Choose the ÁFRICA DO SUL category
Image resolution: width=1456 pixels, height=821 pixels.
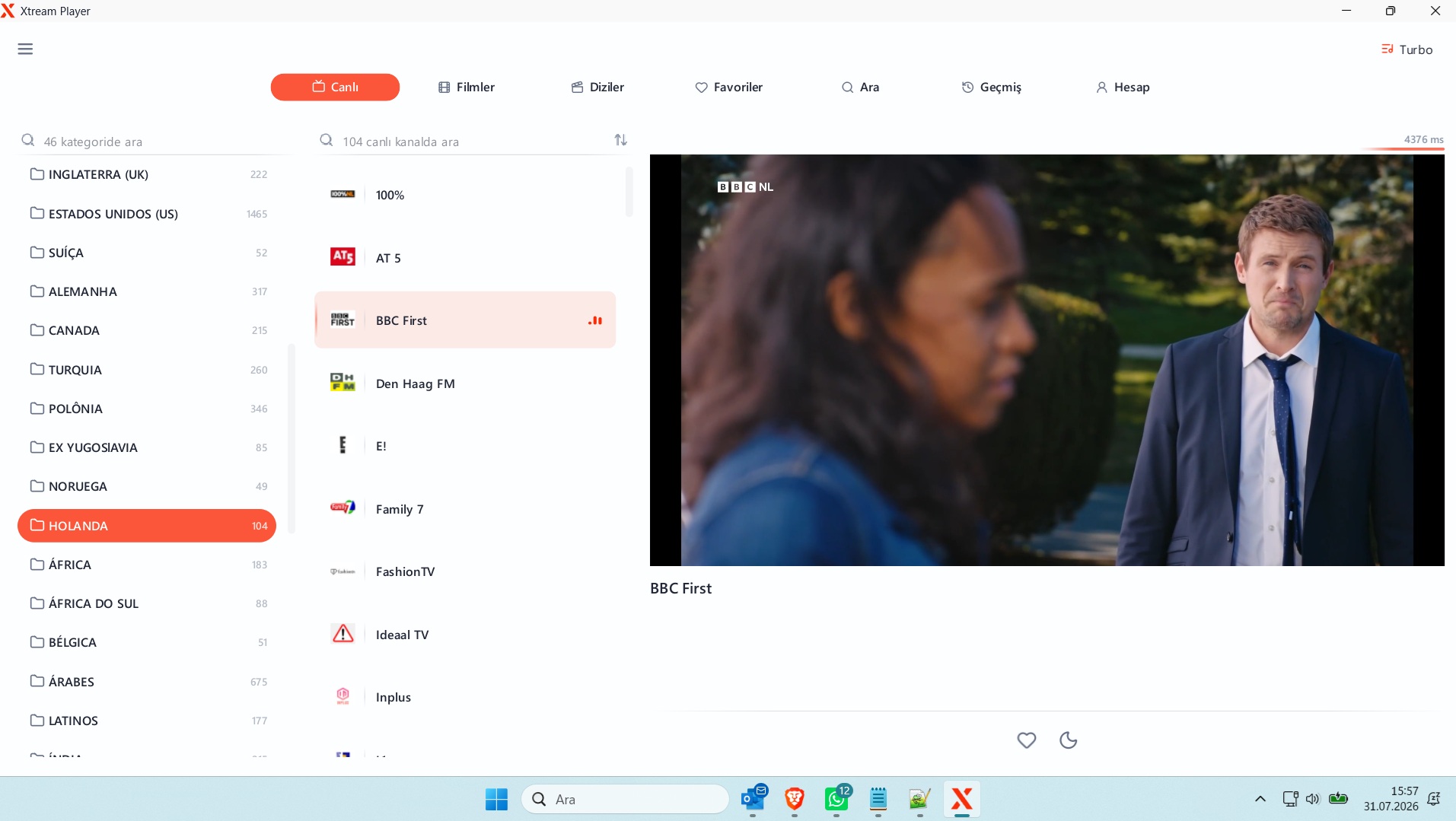(x=147, y=603)
